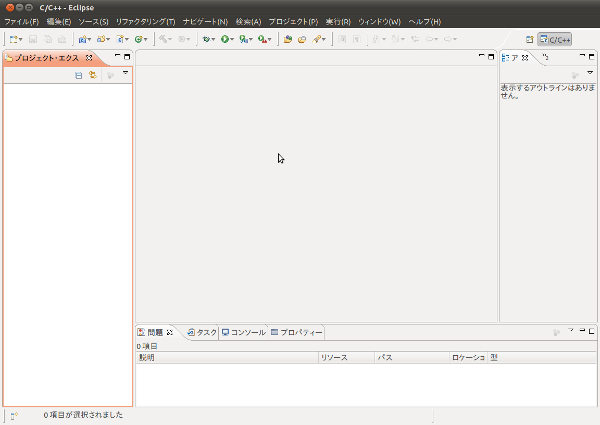Screen dimensions: 600x425
Task: Collapse all in Project Explorer
Action: (78, 75)
